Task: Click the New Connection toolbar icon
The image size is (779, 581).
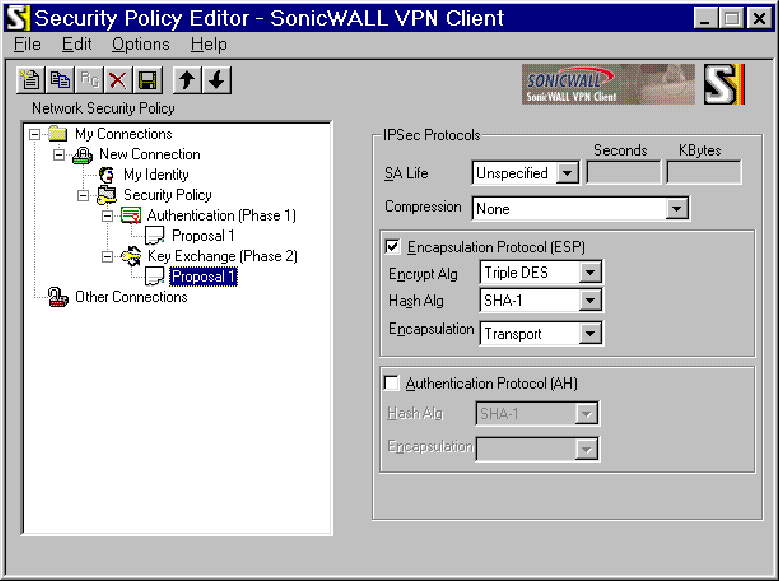Action: tap(30, 80)
